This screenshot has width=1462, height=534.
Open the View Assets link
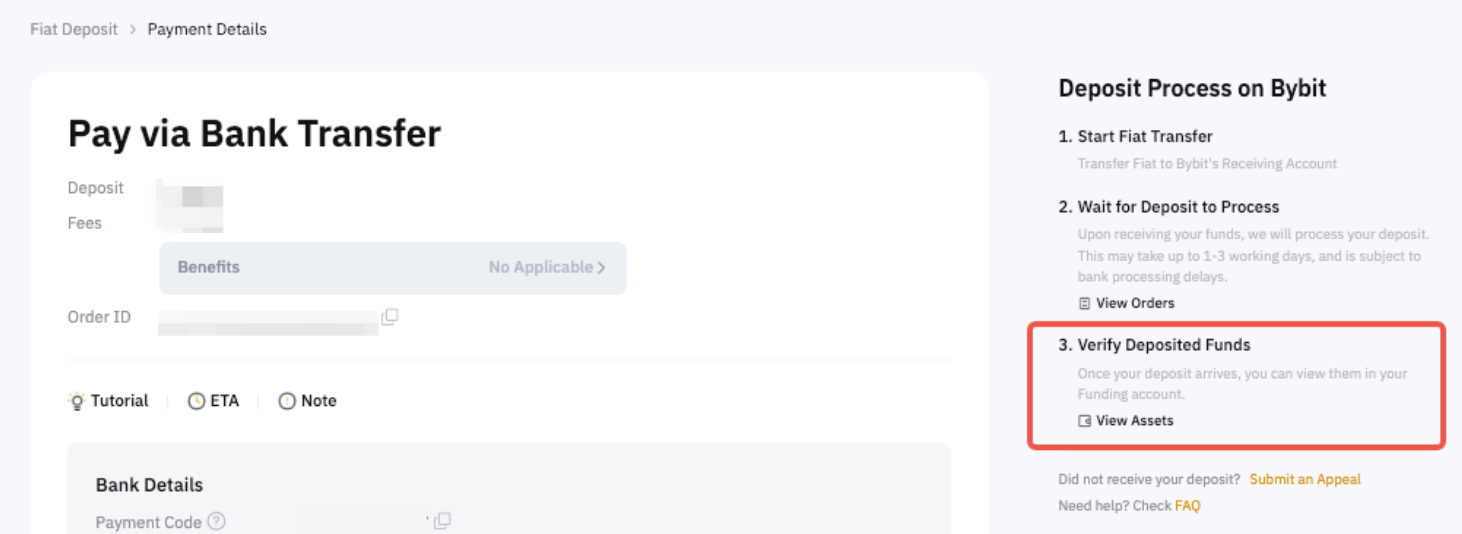(1126, 421)
